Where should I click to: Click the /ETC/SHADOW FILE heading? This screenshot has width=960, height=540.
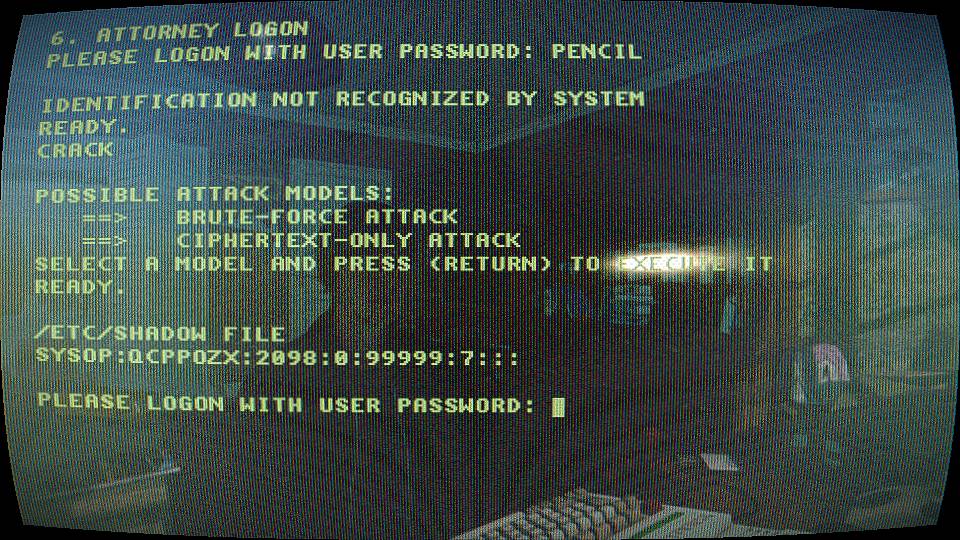160,333
